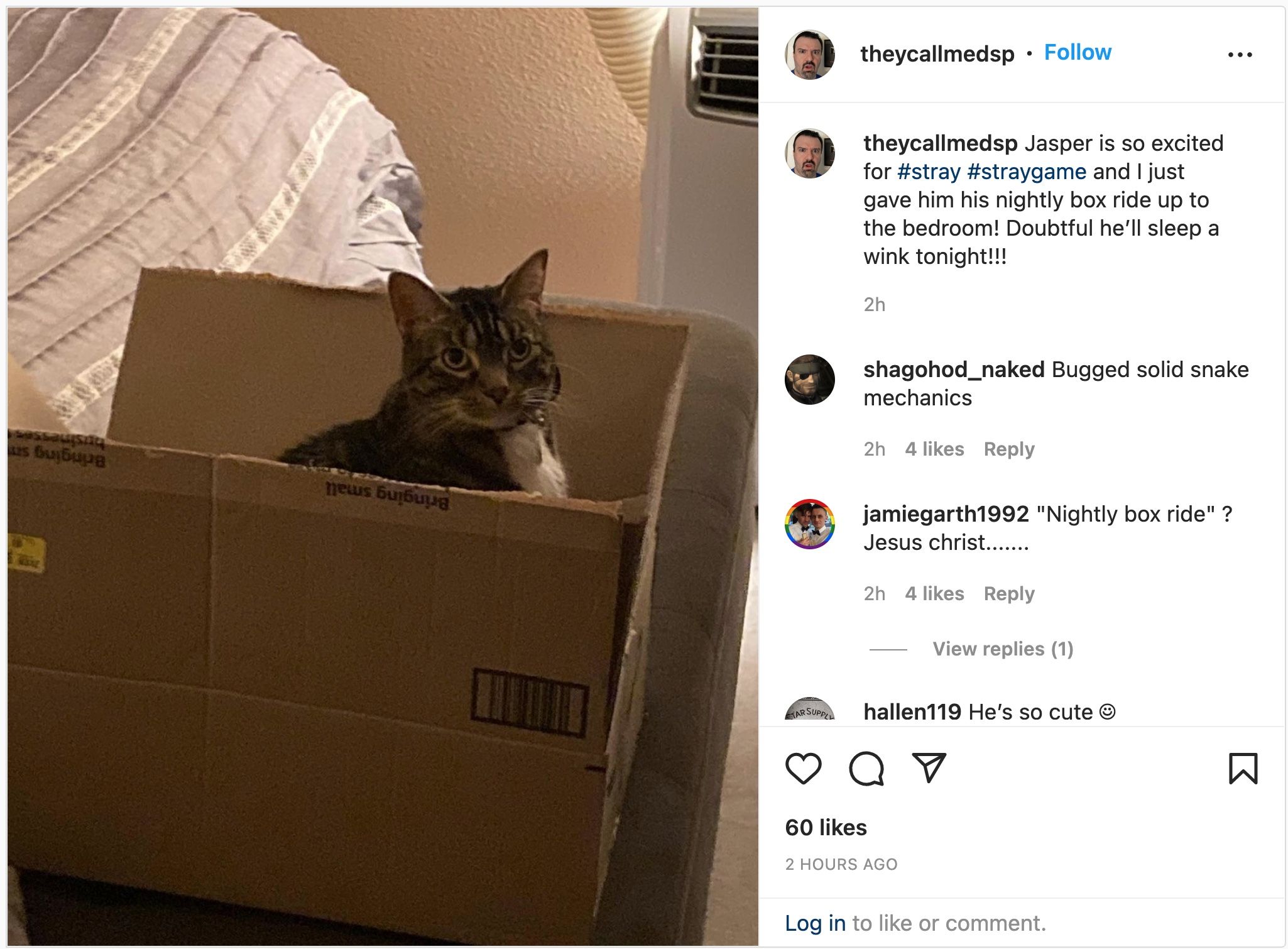
Task: Open the three-dot more options menu
Action: [1240, 55]
